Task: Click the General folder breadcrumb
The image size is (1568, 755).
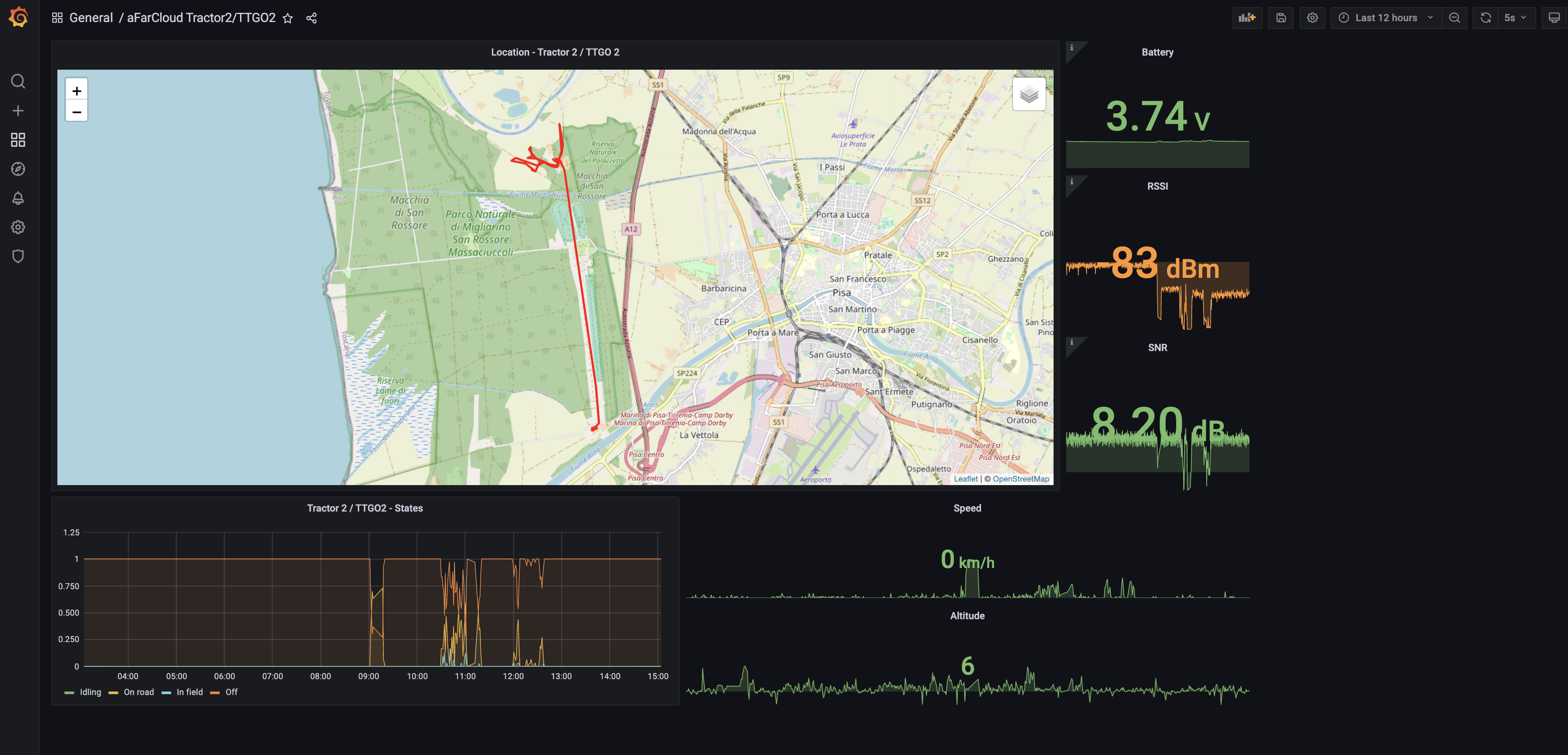Action: pos(91,18)
